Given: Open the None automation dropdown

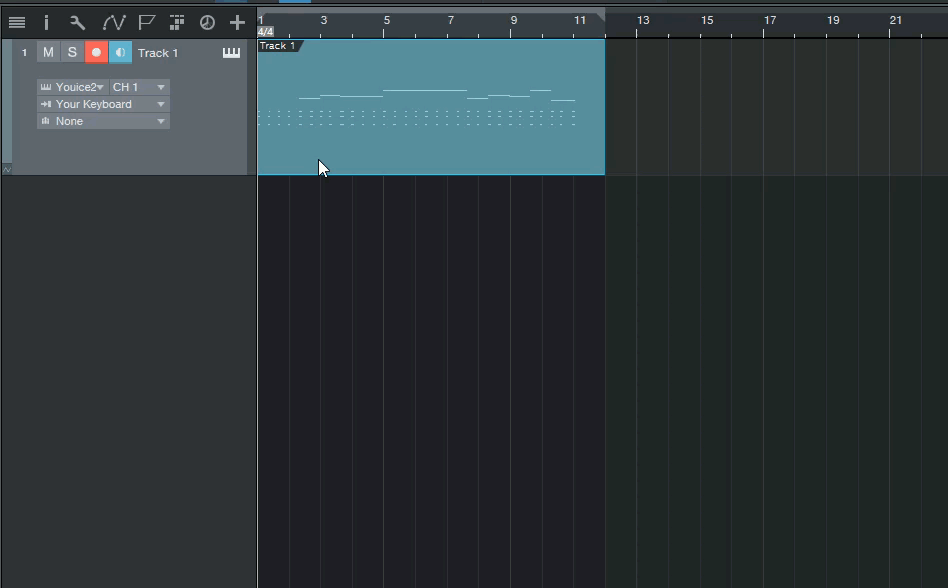Looking at the screenshot, I should (102, 120).
